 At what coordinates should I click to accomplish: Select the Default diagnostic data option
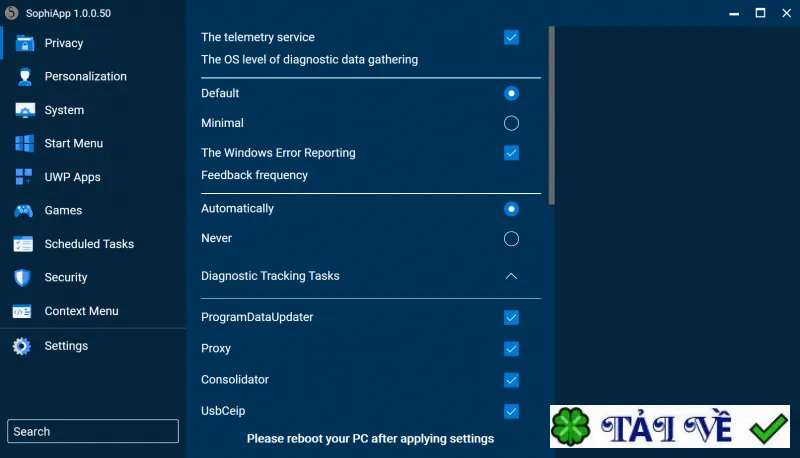(511, 93)
